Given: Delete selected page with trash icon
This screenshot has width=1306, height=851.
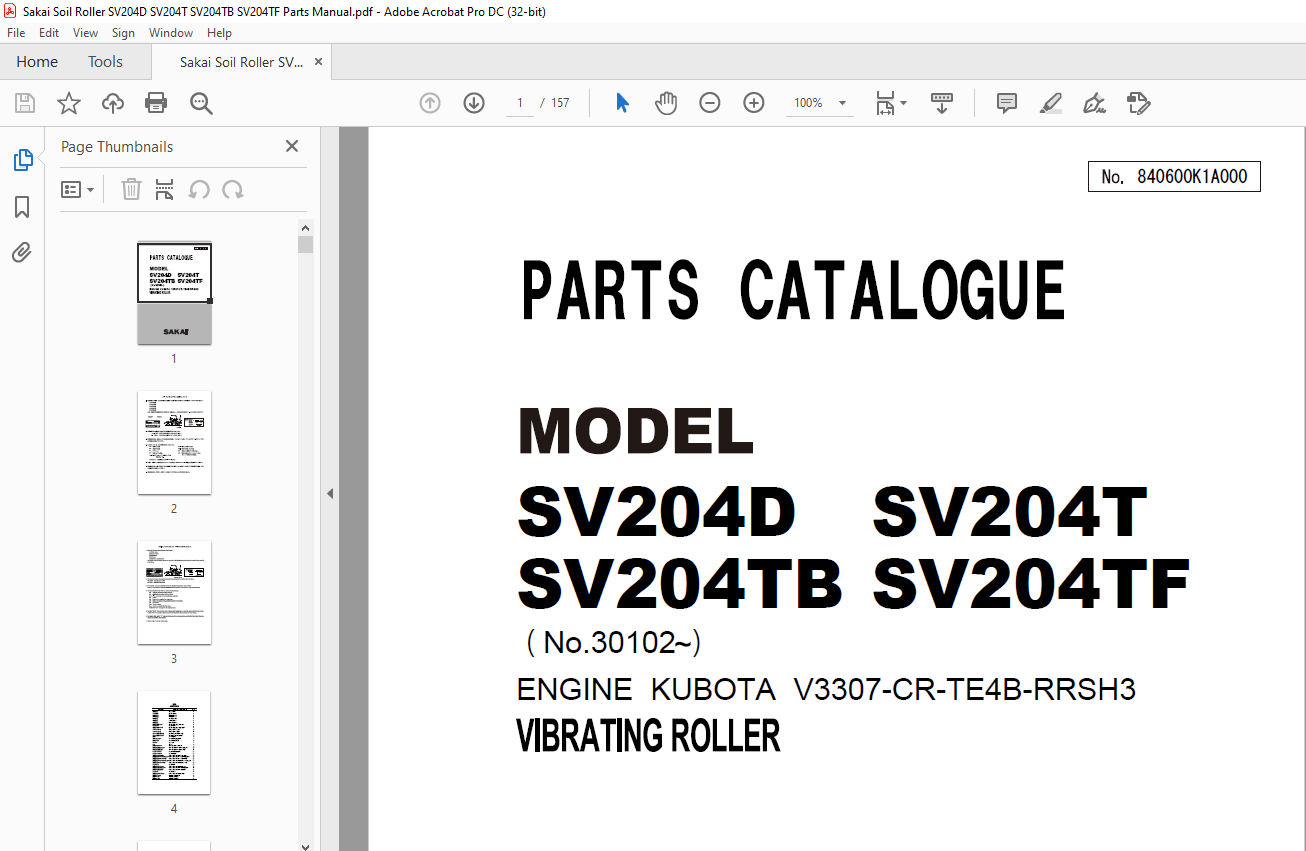Looking at the screenshot, I should pos(131,189).
